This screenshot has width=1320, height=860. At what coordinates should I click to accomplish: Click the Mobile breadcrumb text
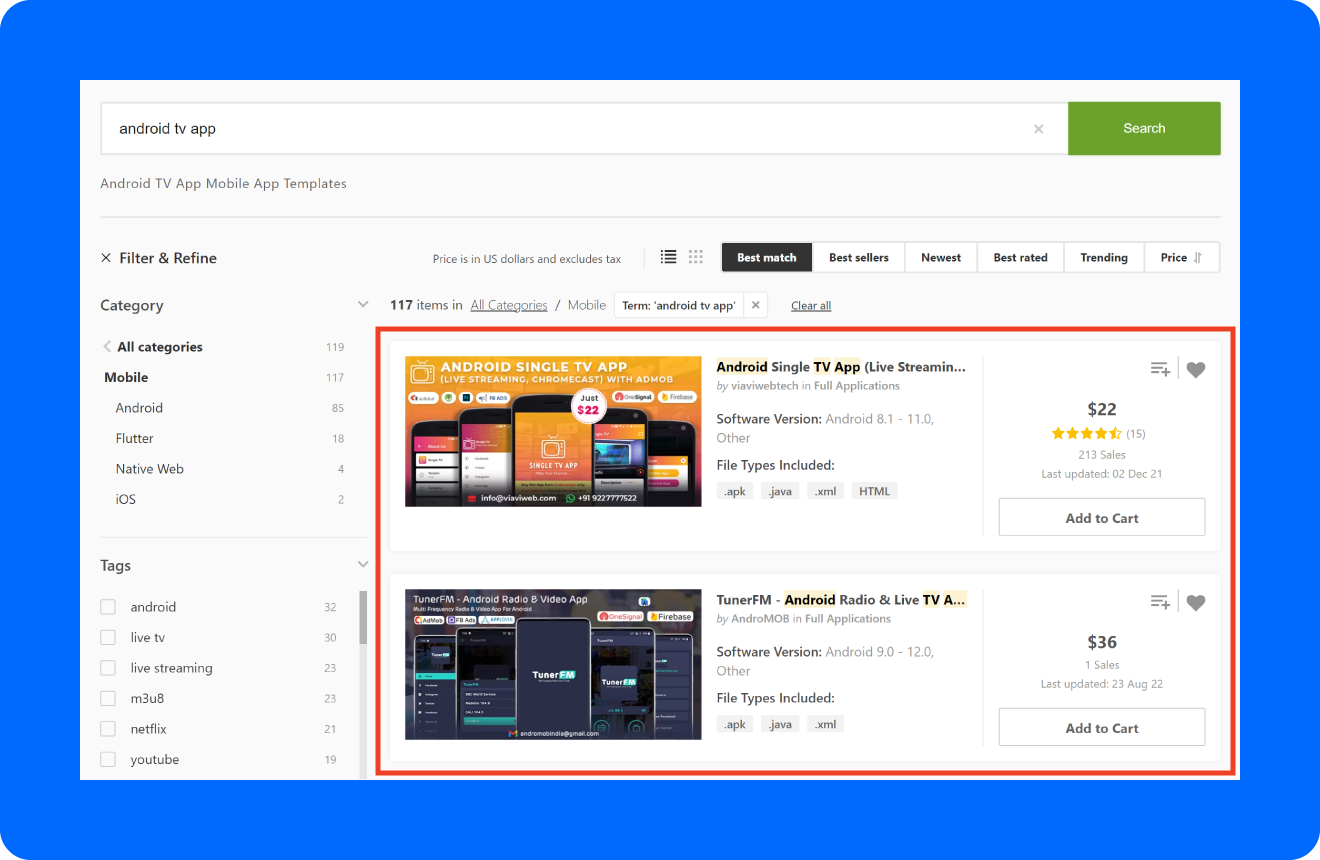point(587,305)
